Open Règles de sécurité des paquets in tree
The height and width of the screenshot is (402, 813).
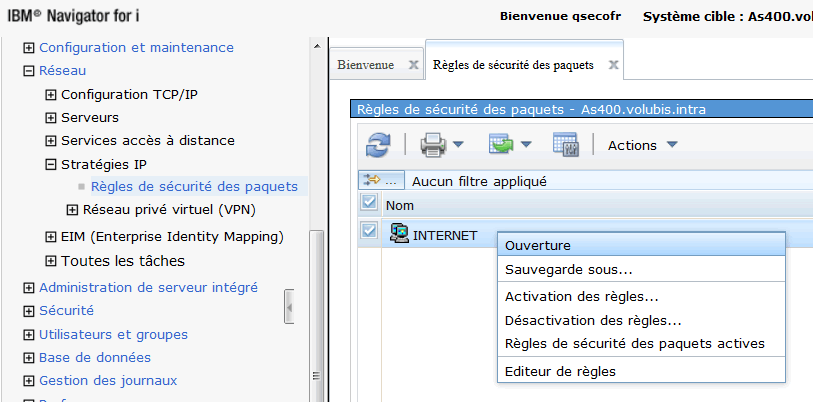pyautogui.click(x=194, y=186)
